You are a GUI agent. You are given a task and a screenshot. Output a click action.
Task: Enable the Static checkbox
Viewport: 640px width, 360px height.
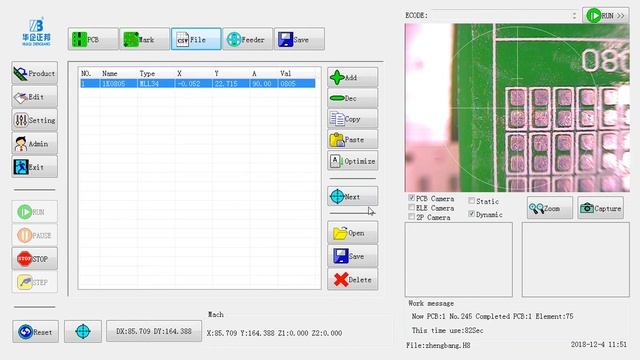pyautogui.click(x=471, y=201)
